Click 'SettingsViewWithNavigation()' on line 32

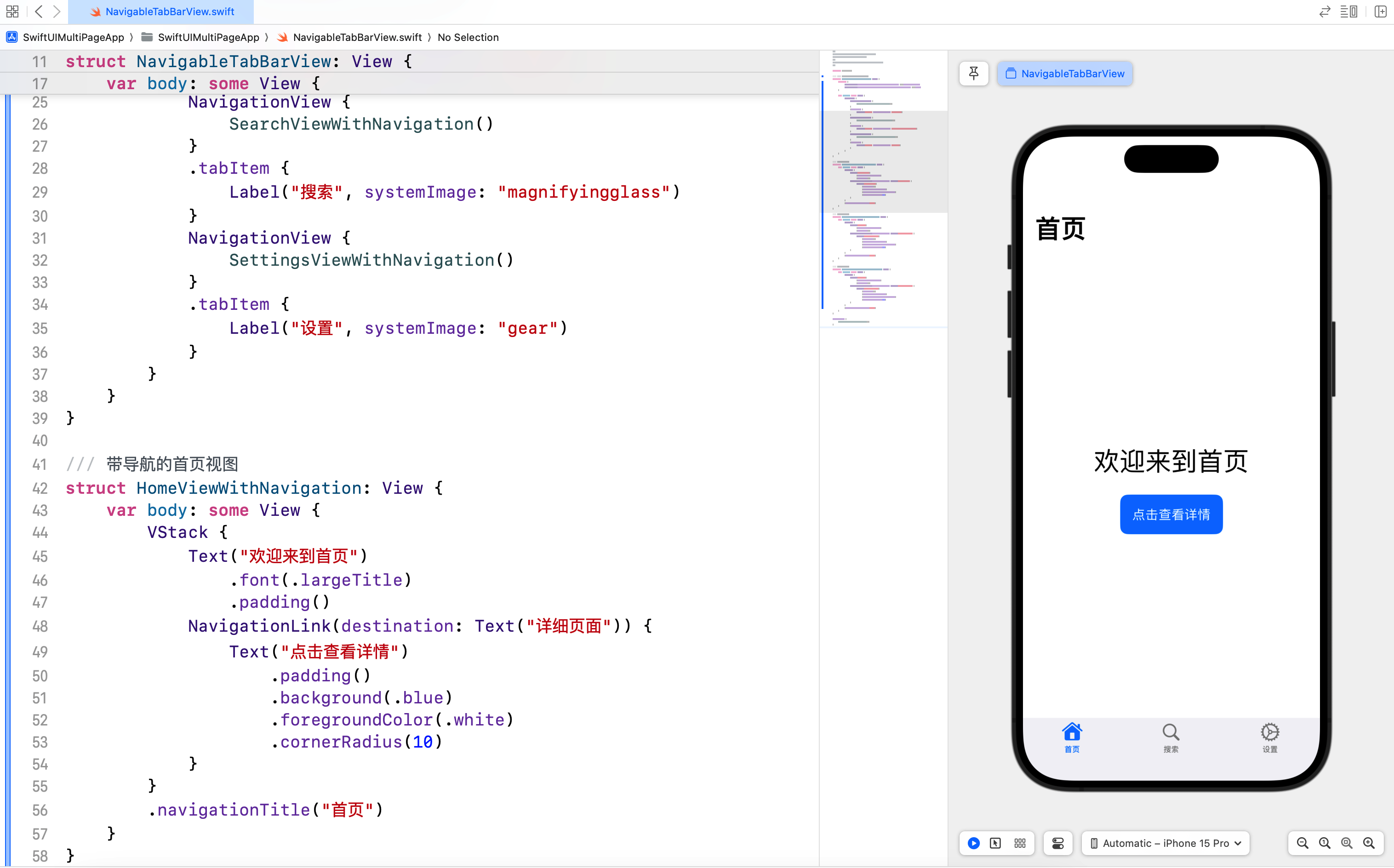click(371, 260)
